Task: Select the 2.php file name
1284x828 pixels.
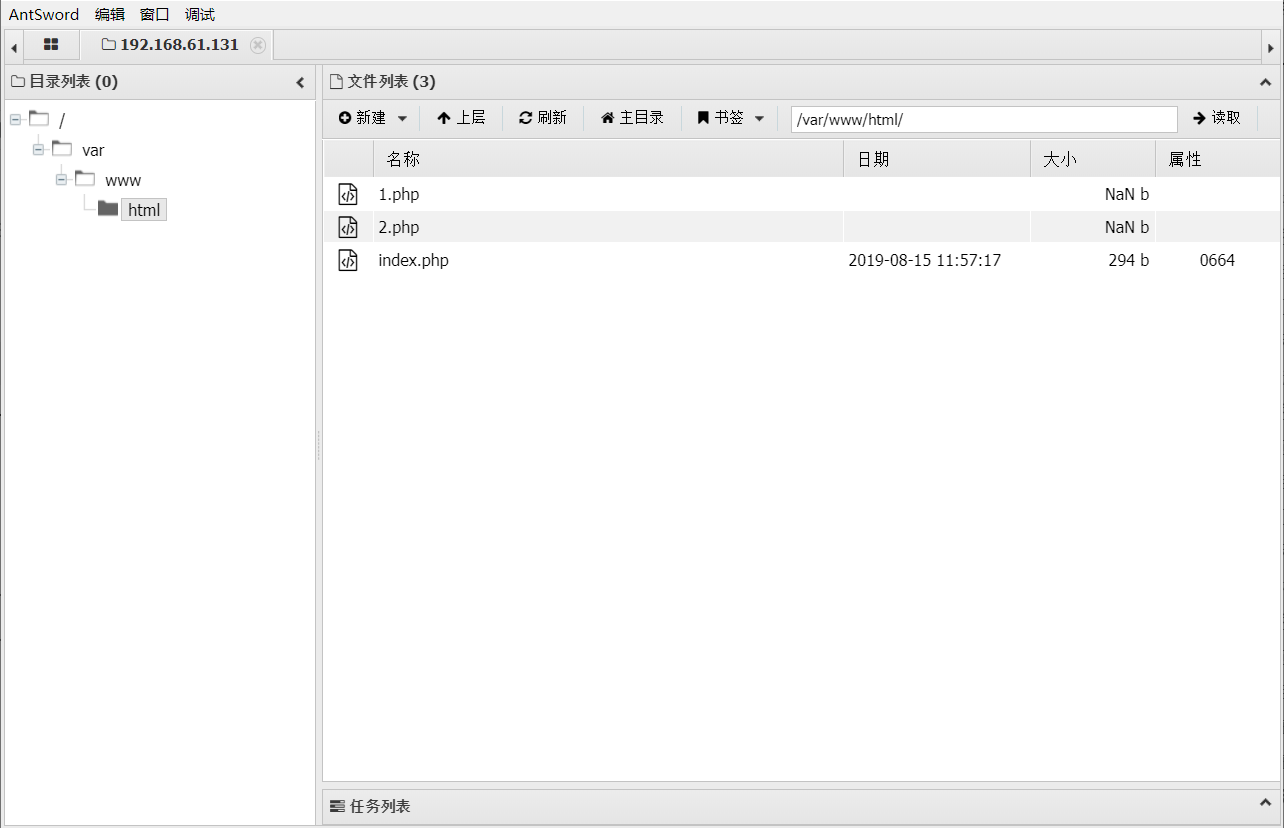Action: pos(398,227)
